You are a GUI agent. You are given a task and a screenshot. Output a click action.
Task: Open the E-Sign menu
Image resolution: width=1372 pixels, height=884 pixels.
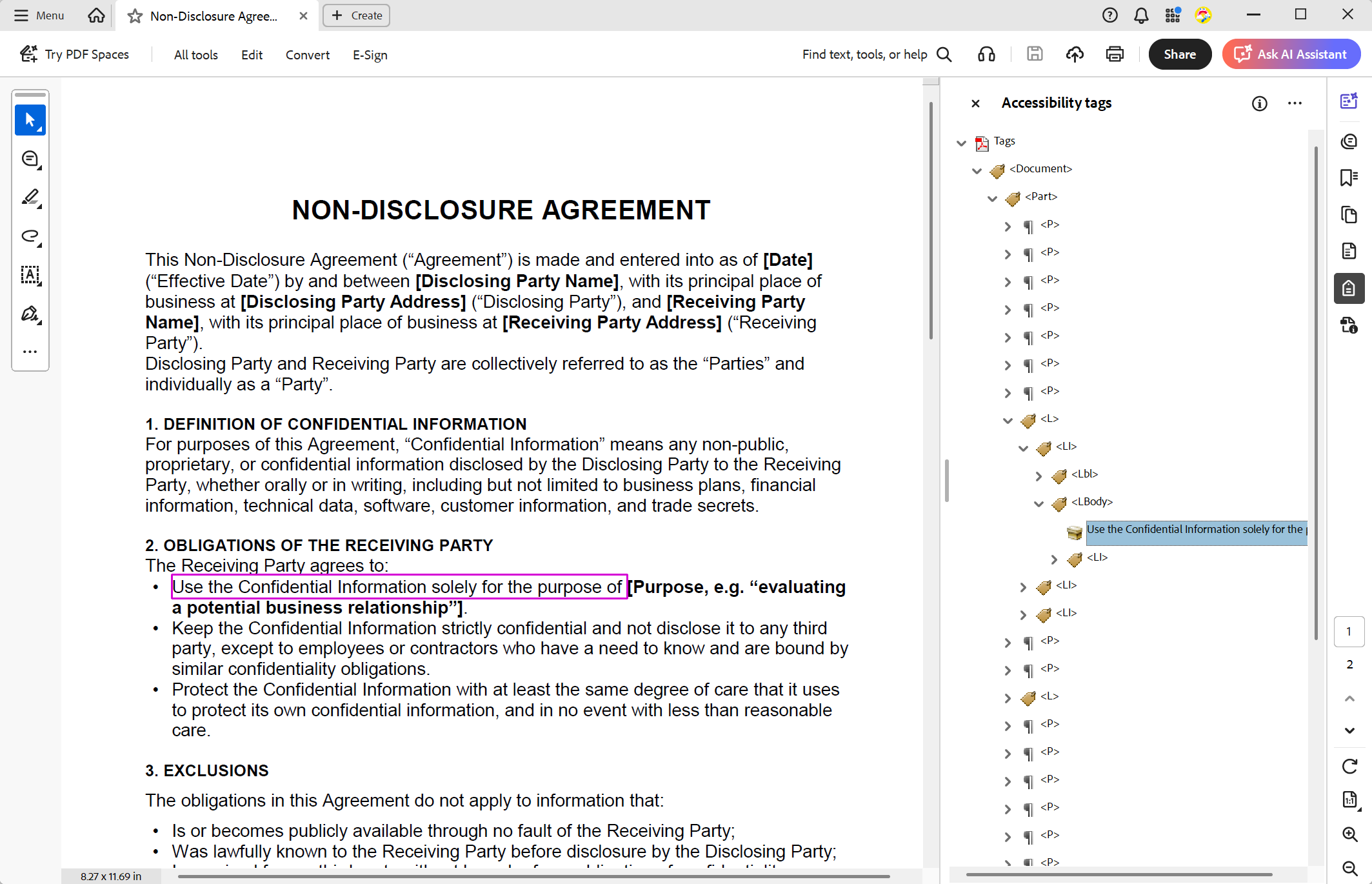370,55
